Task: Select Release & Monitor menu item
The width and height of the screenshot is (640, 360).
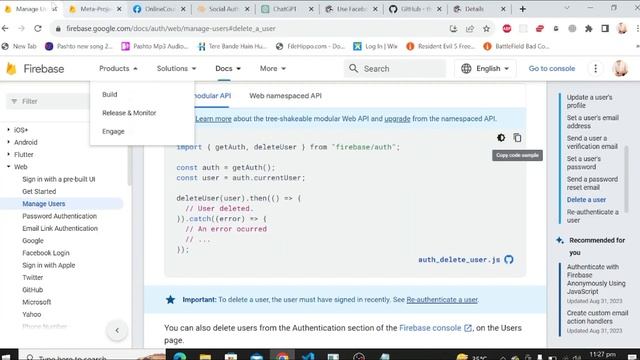Action: coord(129,113)
